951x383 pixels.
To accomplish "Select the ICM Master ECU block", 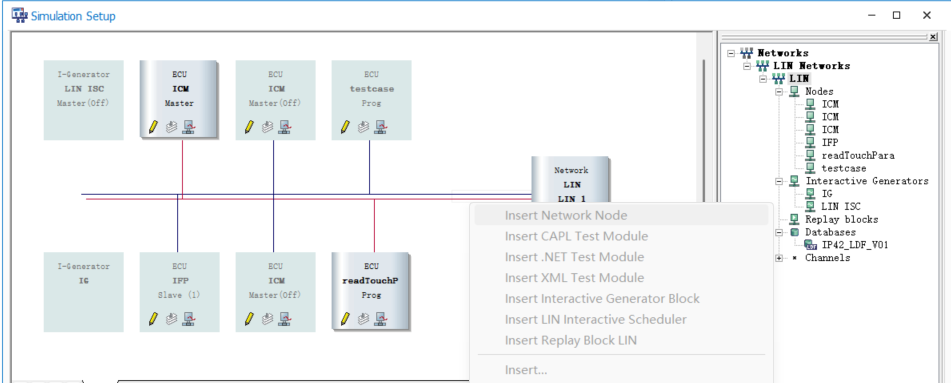I will [180, 100].
